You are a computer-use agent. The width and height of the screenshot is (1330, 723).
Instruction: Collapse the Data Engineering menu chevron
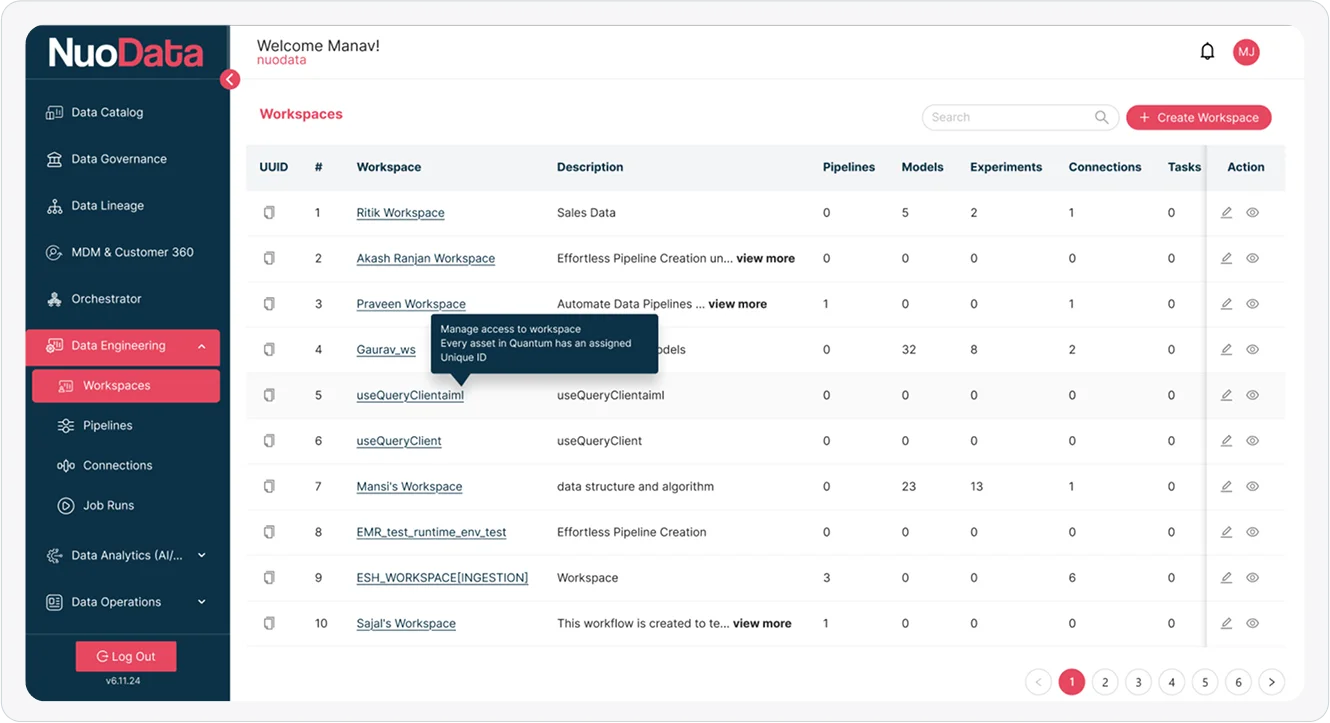pos(202,346)
